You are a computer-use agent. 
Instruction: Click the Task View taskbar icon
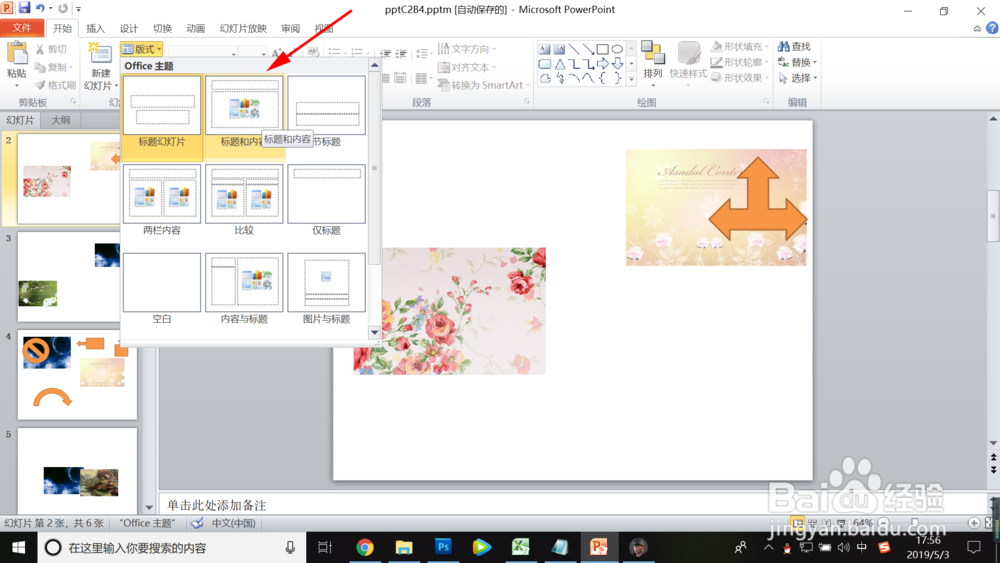click(x=325, y=547)
